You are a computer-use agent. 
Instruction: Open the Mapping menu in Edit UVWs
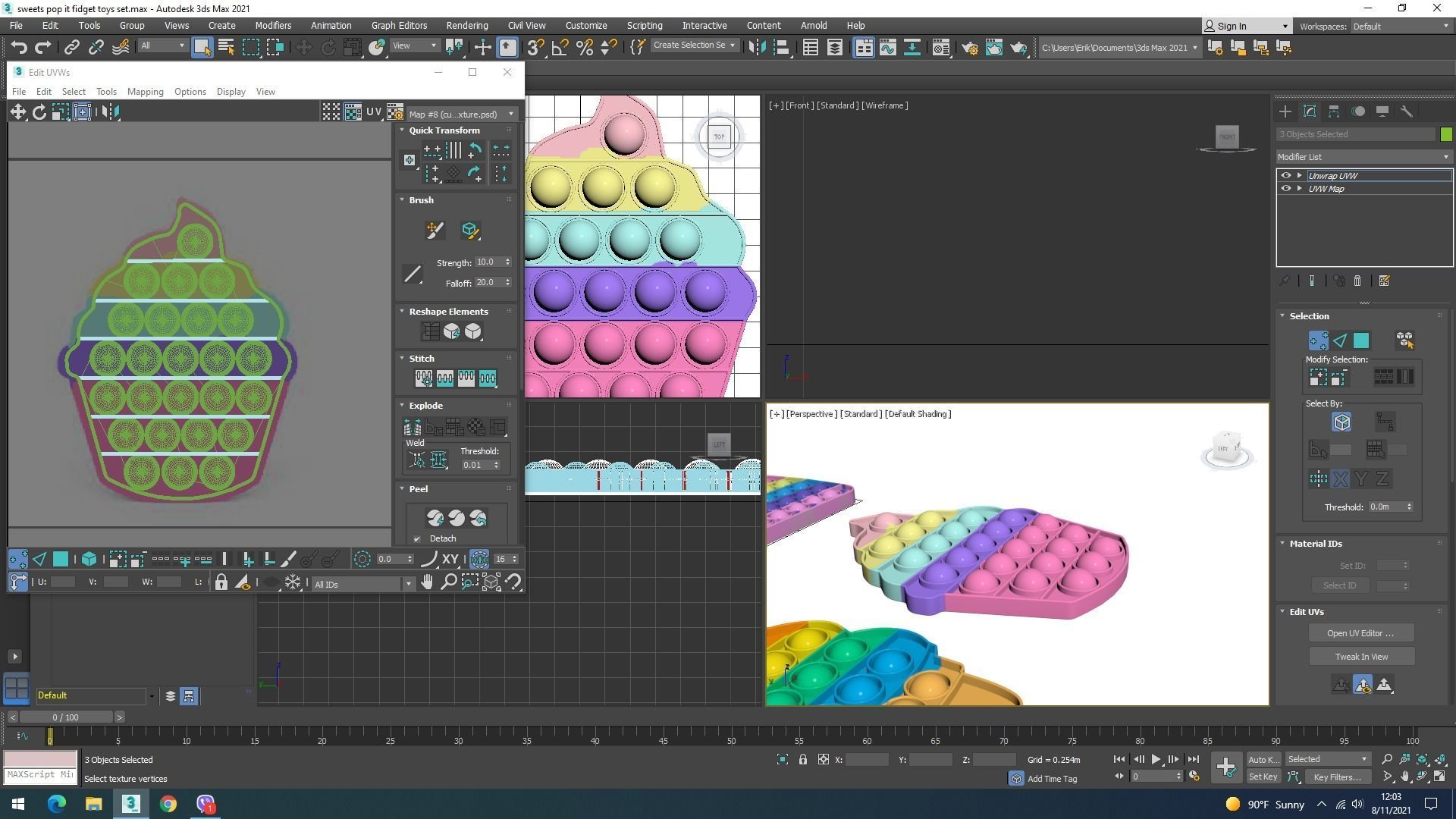pos(145,92)
